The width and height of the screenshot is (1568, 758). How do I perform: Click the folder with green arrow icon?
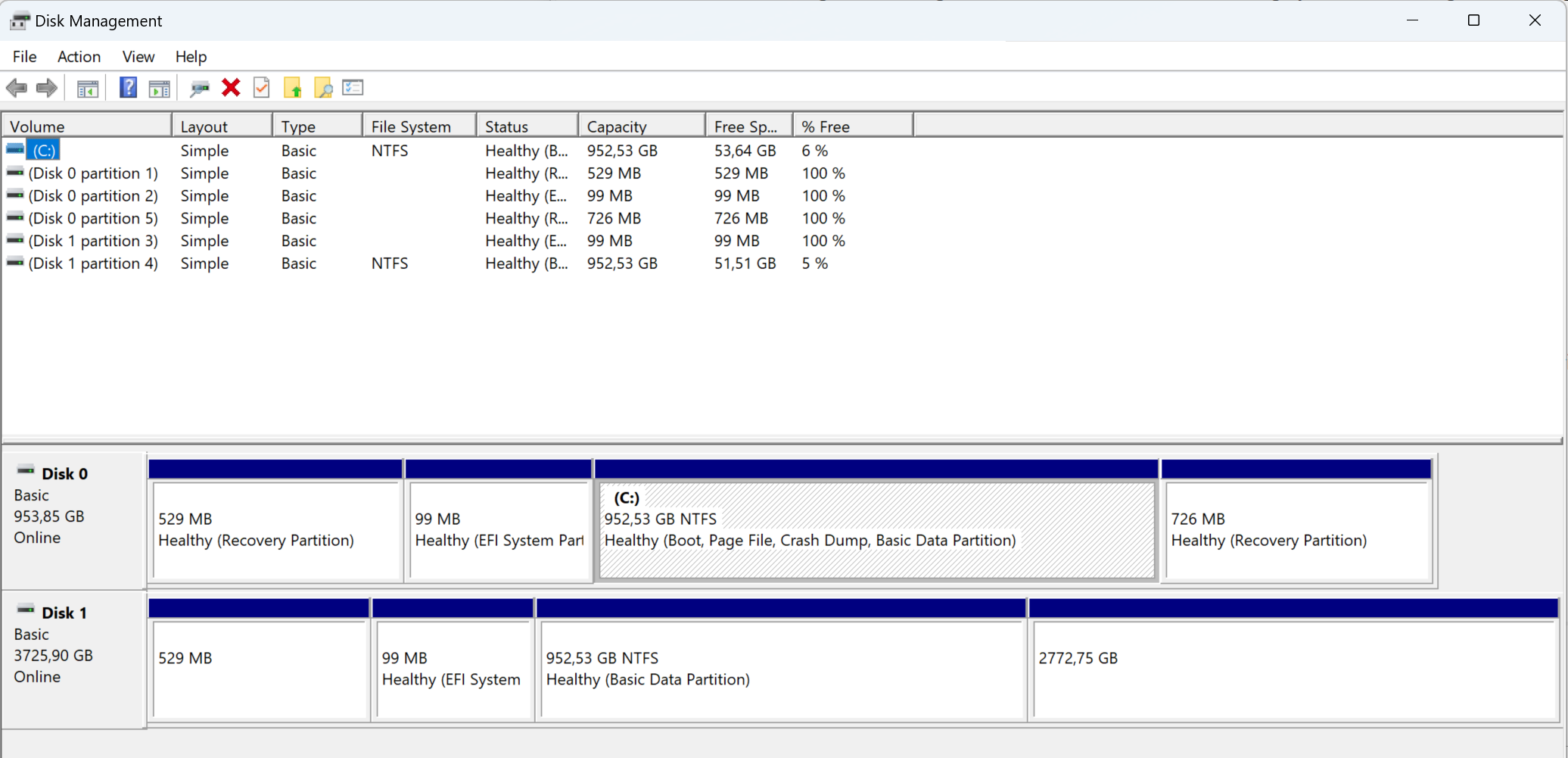(x=293, y=89)
